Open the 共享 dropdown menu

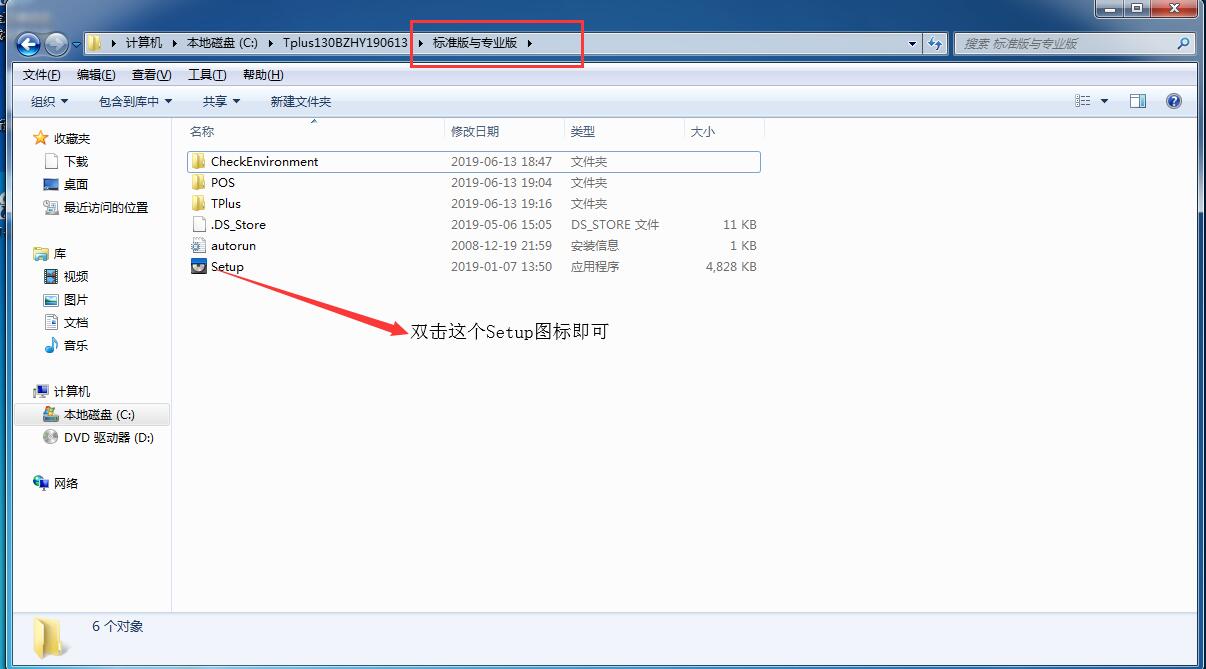[219, 100]
